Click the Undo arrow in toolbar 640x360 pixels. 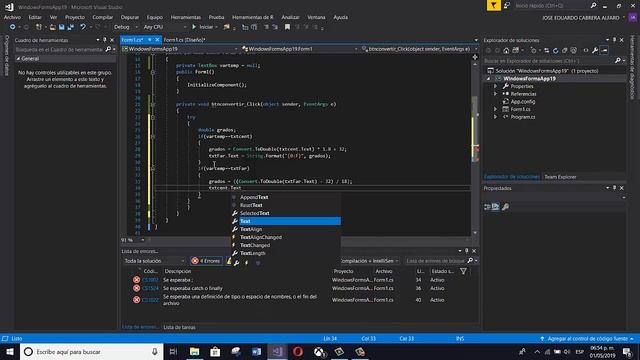(x=83, y=27)
